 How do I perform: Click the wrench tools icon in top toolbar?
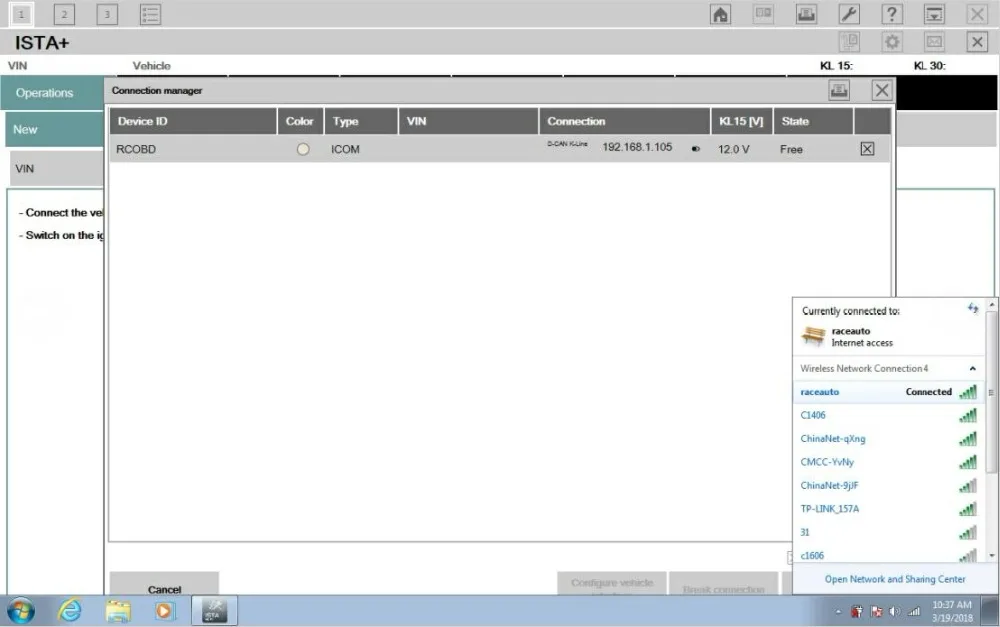[x=849, y=14]
